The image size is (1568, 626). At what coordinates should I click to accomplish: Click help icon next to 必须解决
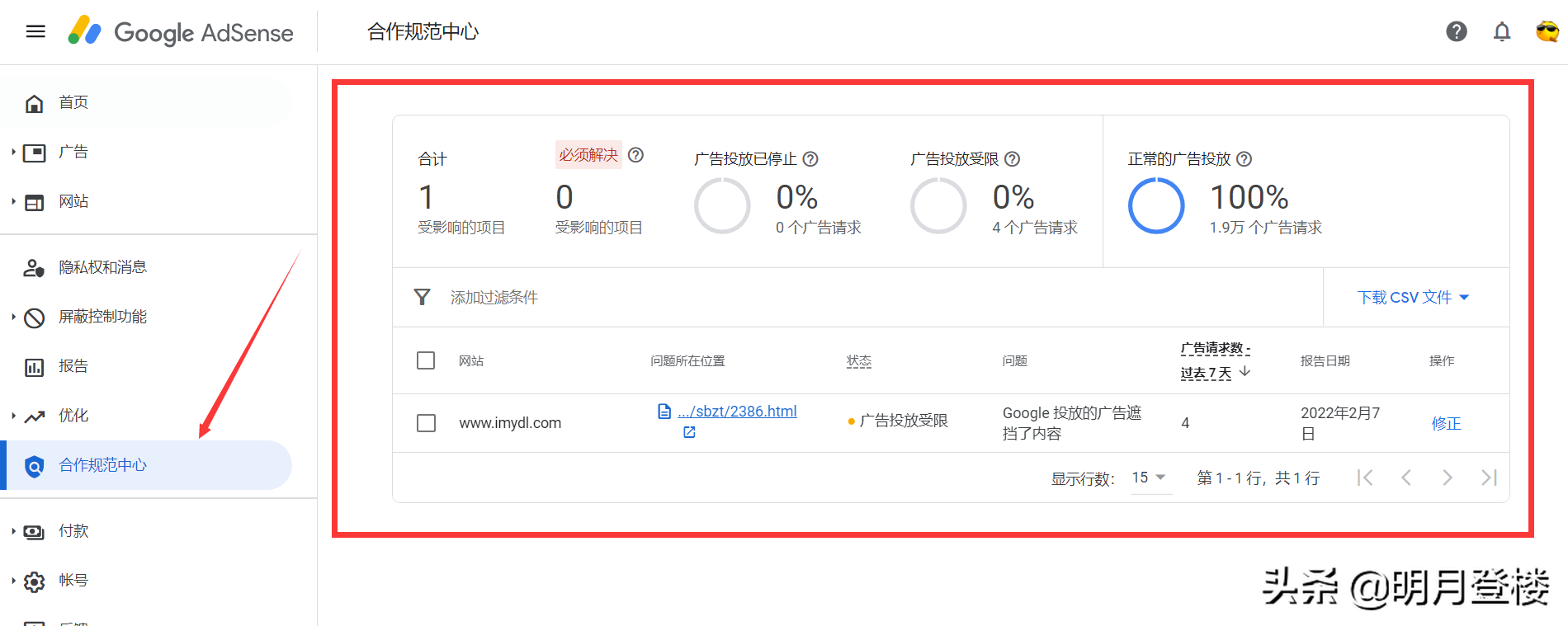click(x=635, y=155)
